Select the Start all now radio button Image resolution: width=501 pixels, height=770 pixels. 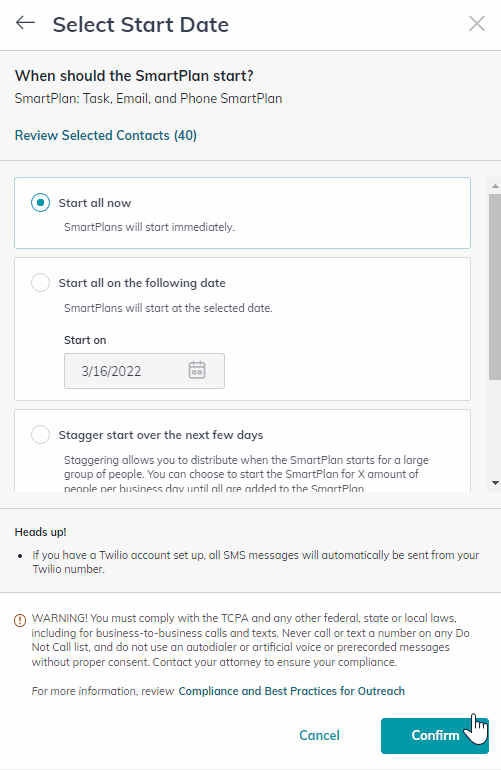click(x=40, y=202)
